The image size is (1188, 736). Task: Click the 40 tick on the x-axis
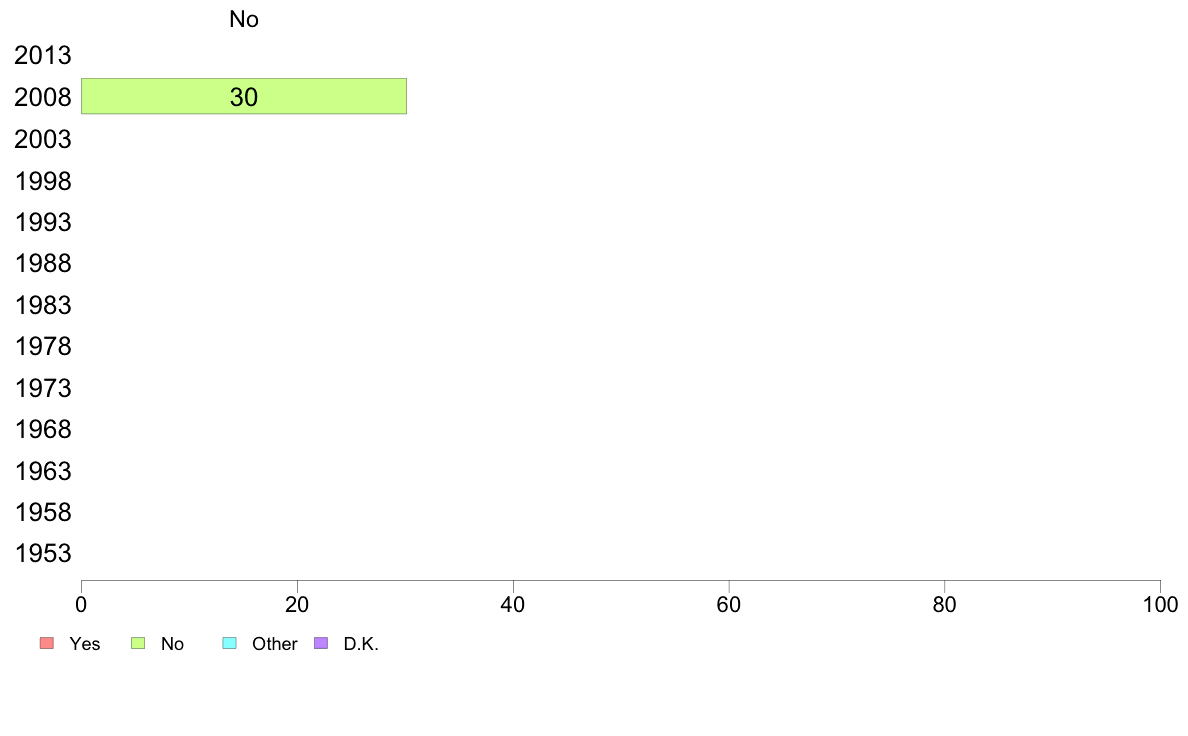(x=513, y=604)
